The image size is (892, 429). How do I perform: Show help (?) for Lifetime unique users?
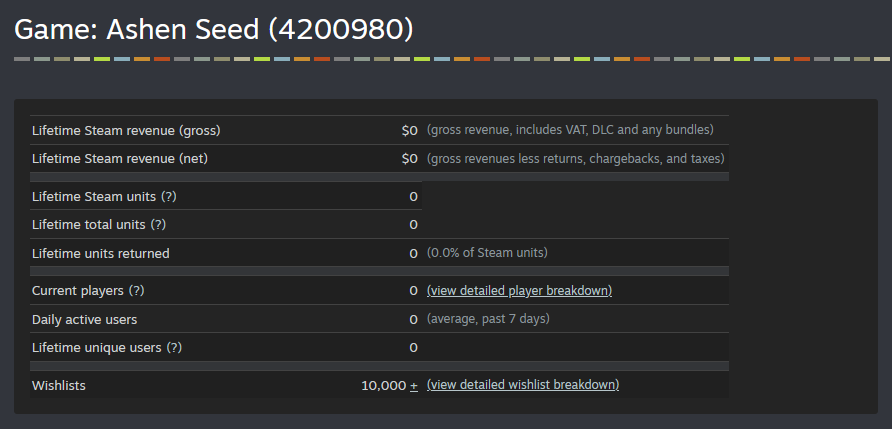tap(174, 347)
